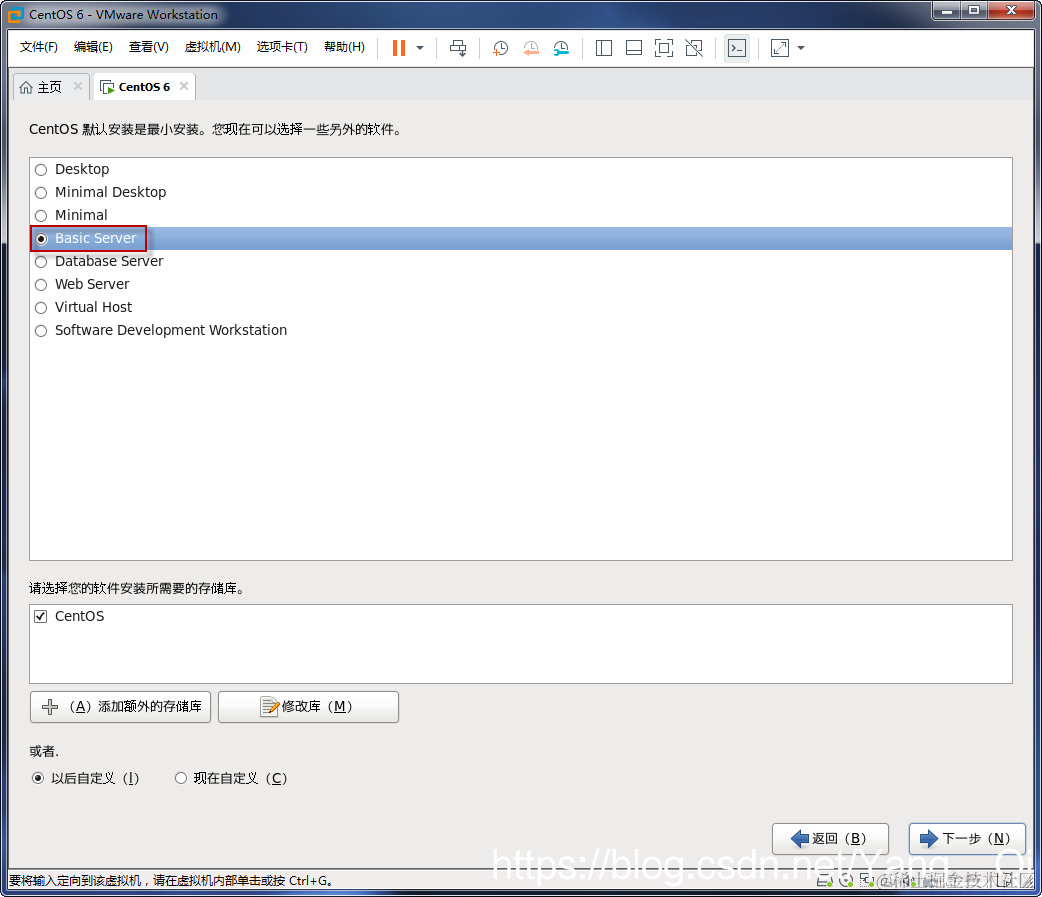This screenshot has height=897, width=1042.
Task: Select the Minimal install radio button
Action: tap(41, 216)
